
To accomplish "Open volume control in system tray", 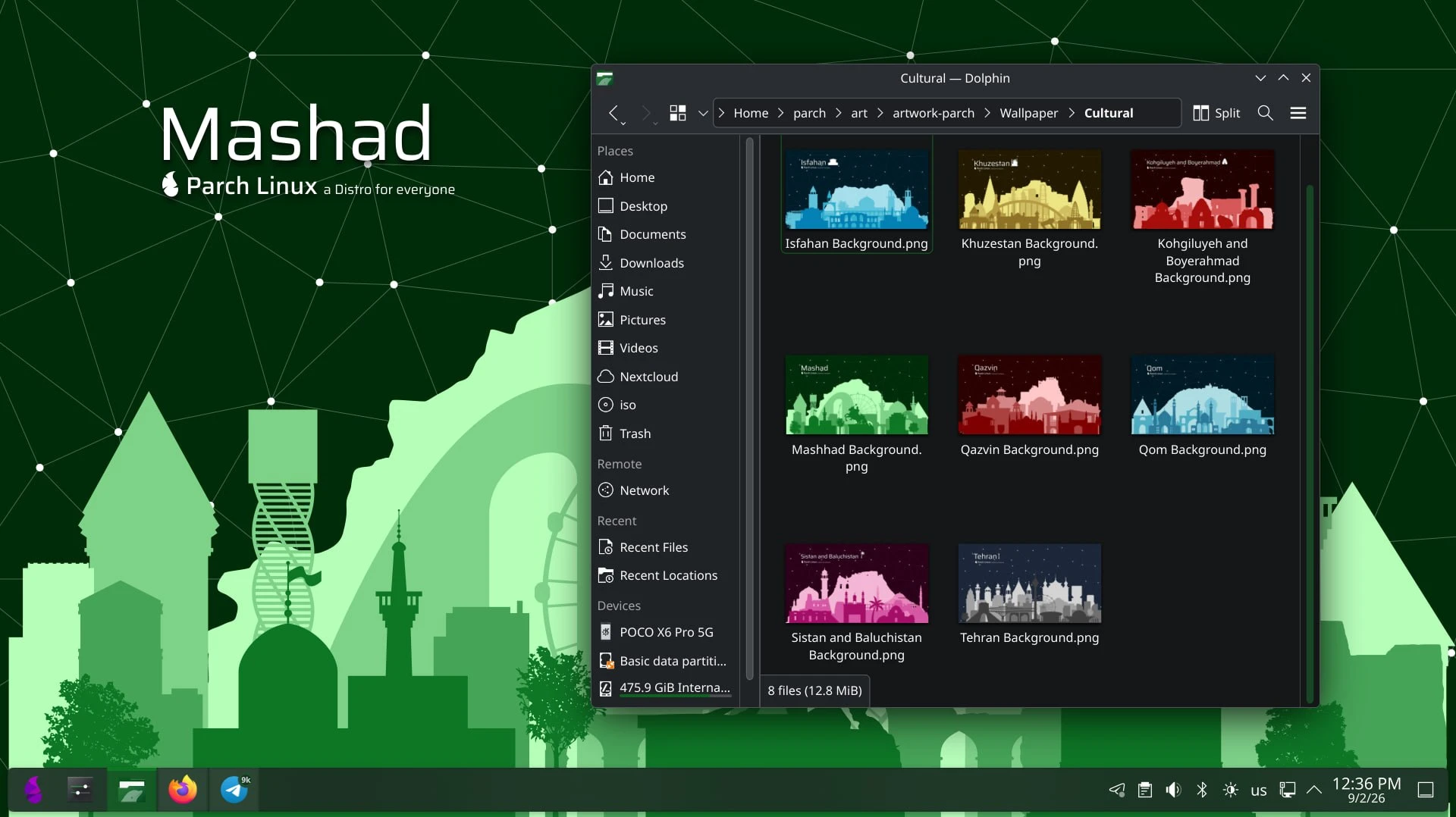I will coord(1173,790).
